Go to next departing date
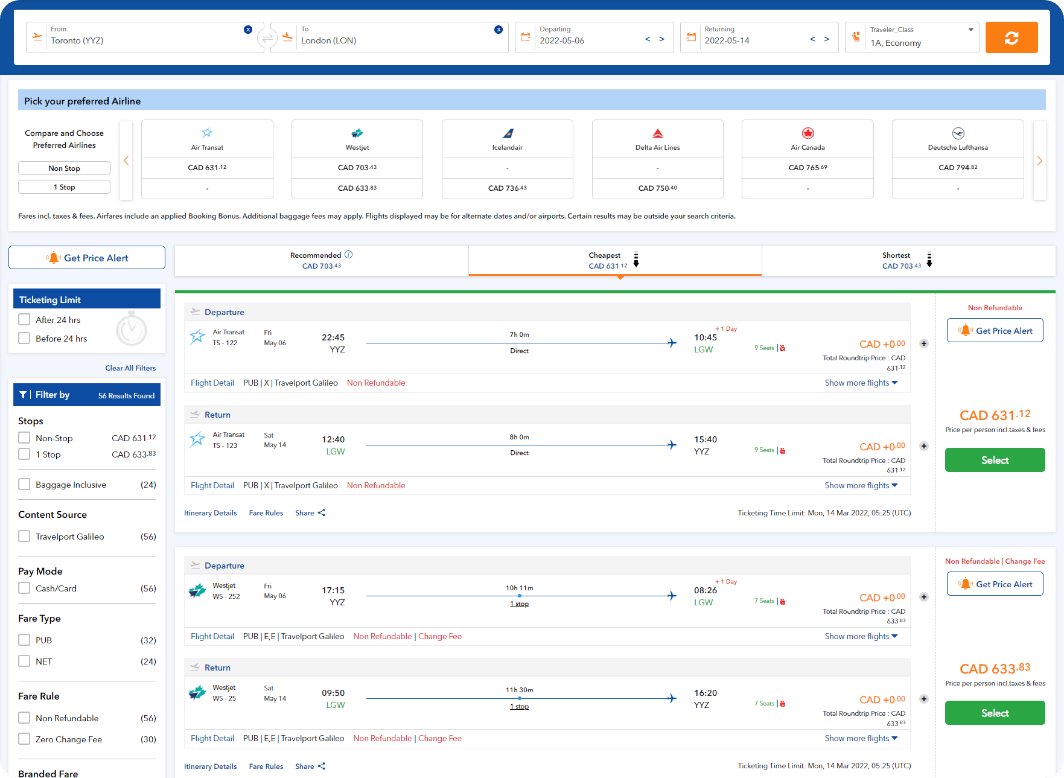This screenshot has width=1064, height=778. click(x=662, y=39)
